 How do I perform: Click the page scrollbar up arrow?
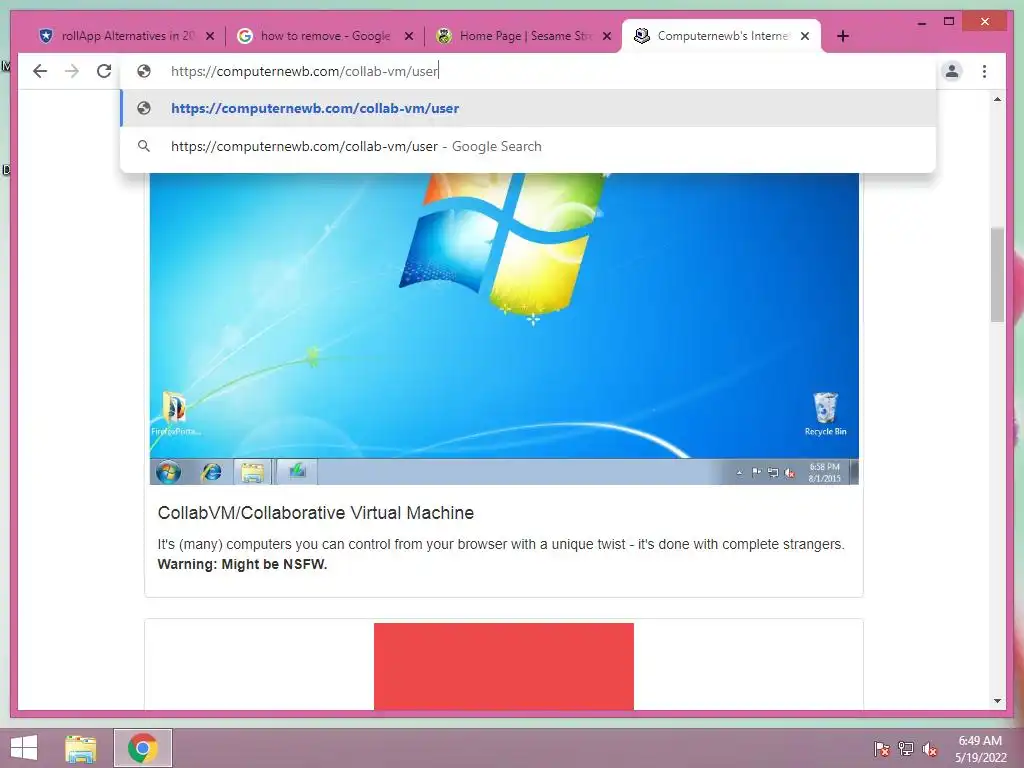pyautogui.click(x=997, y=99)
